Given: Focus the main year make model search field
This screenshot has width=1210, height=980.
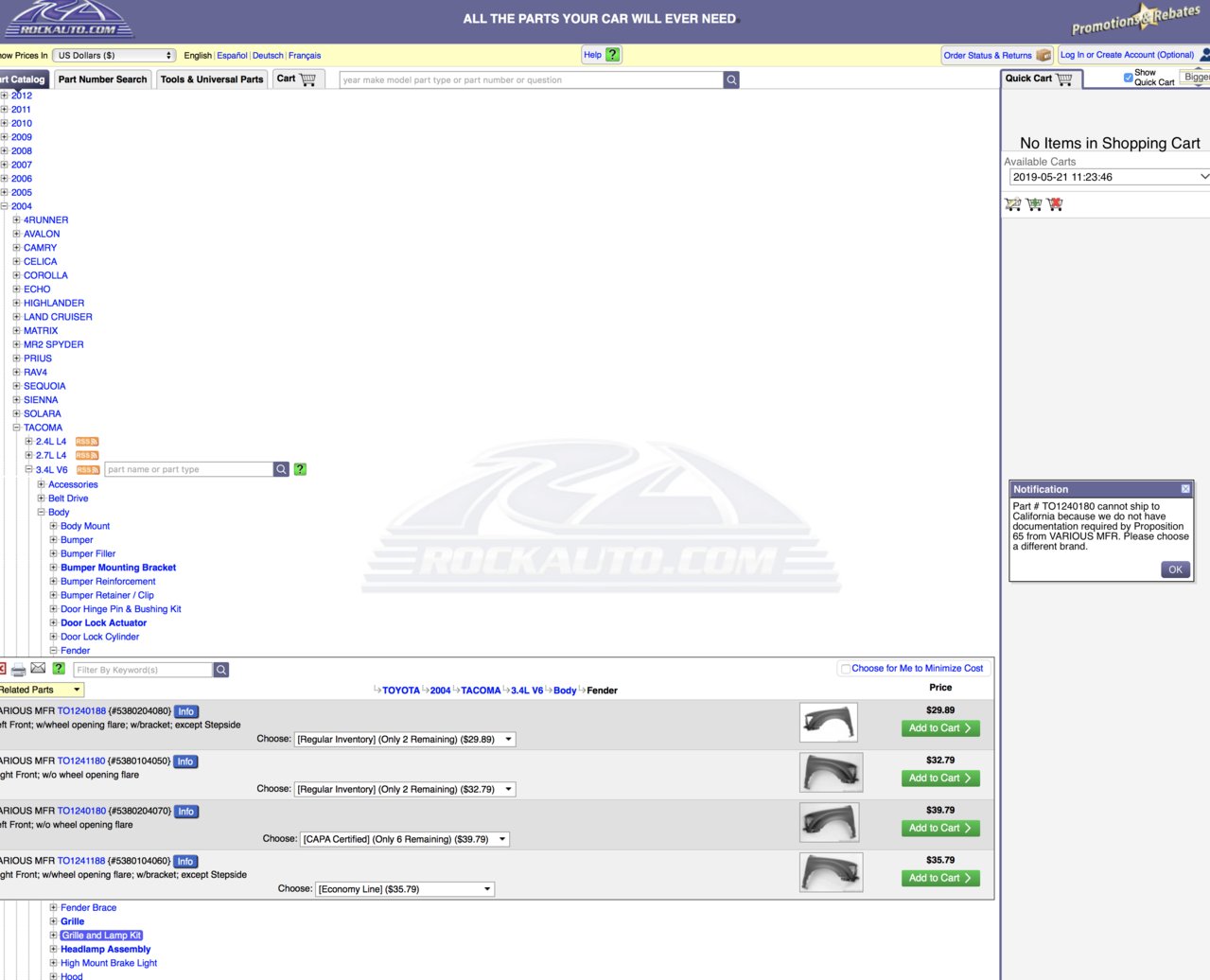Looking at the screenshot, I should [x=531, y=80].
